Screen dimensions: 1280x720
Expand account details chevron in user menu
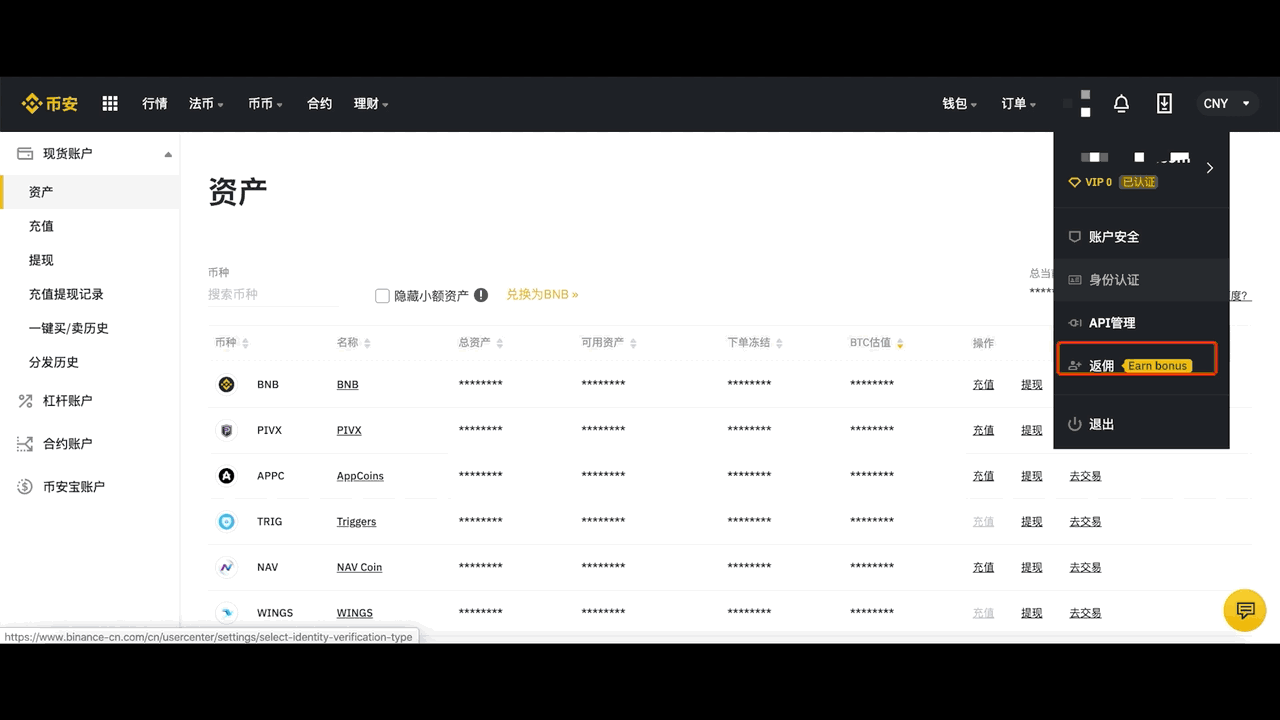[x=1209, y=168]
